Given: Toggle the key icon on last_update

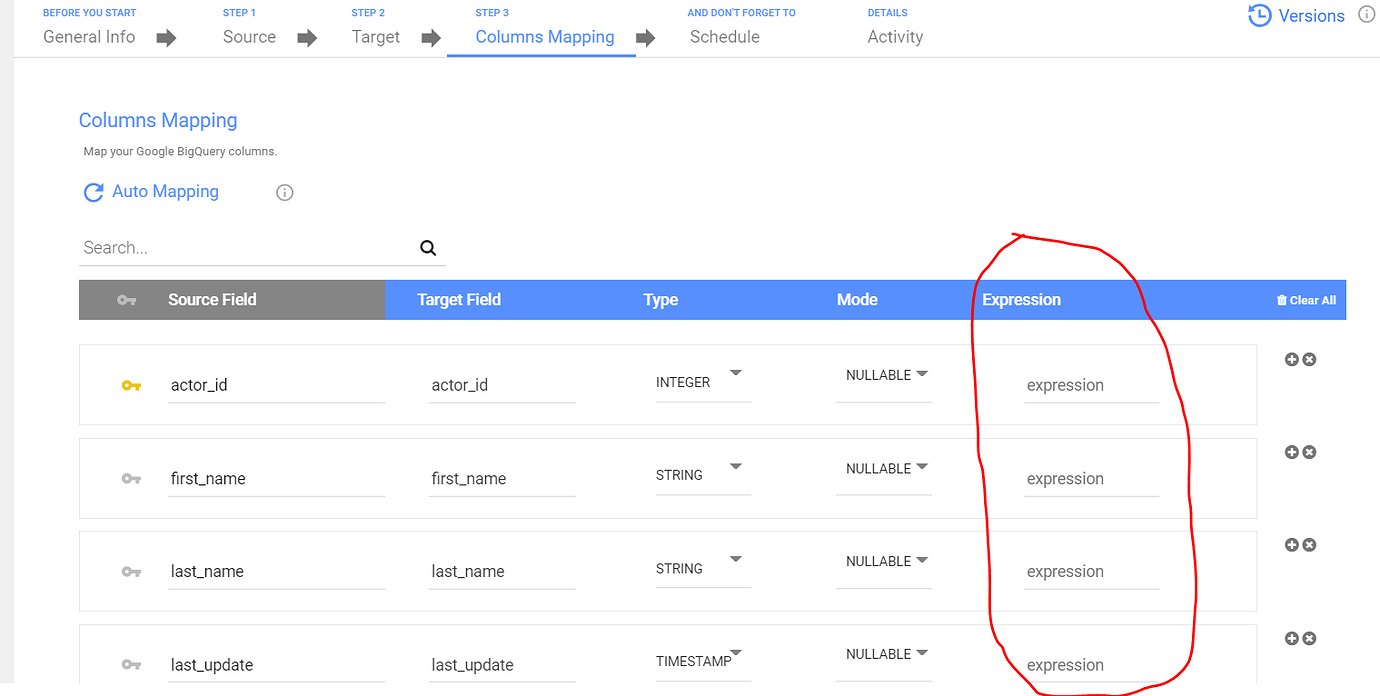Looking at the screenshot, I should [x=131, y=665].
